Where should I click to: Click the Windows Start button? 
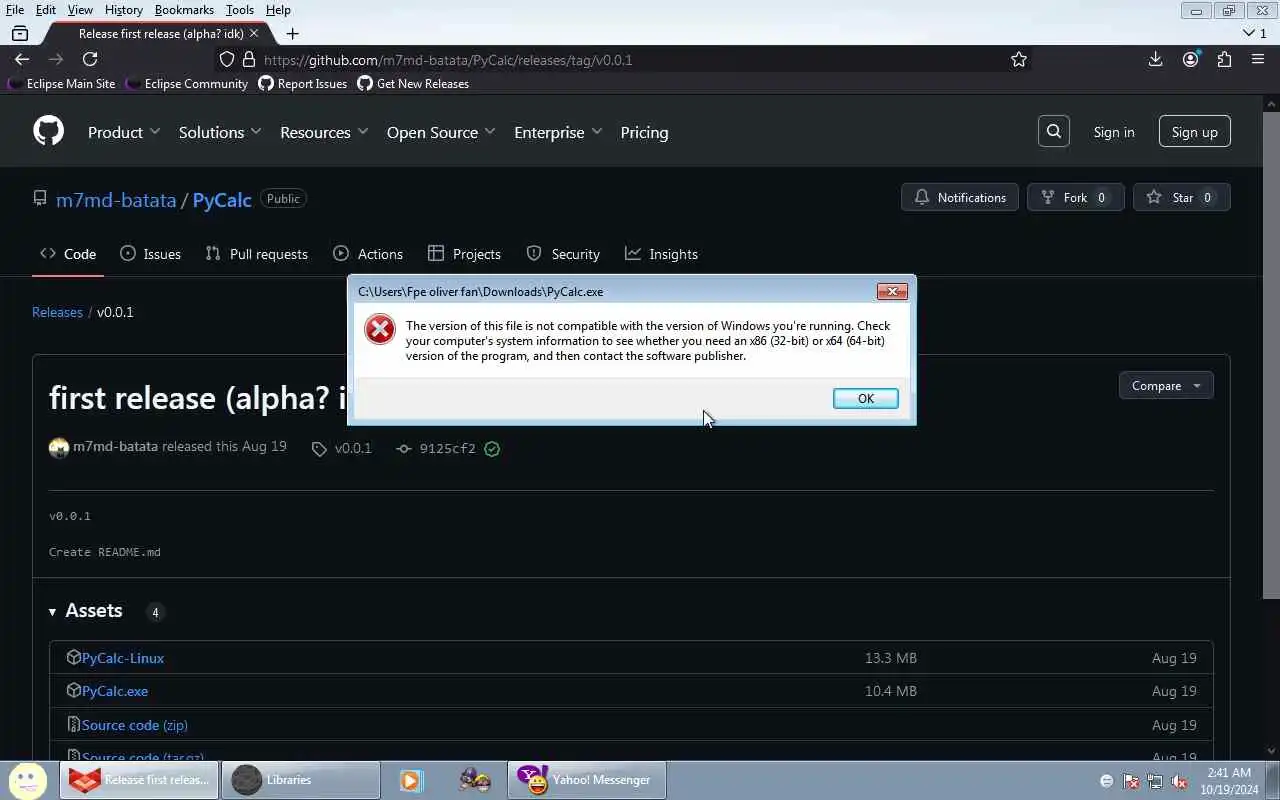[x=27, y=780]
